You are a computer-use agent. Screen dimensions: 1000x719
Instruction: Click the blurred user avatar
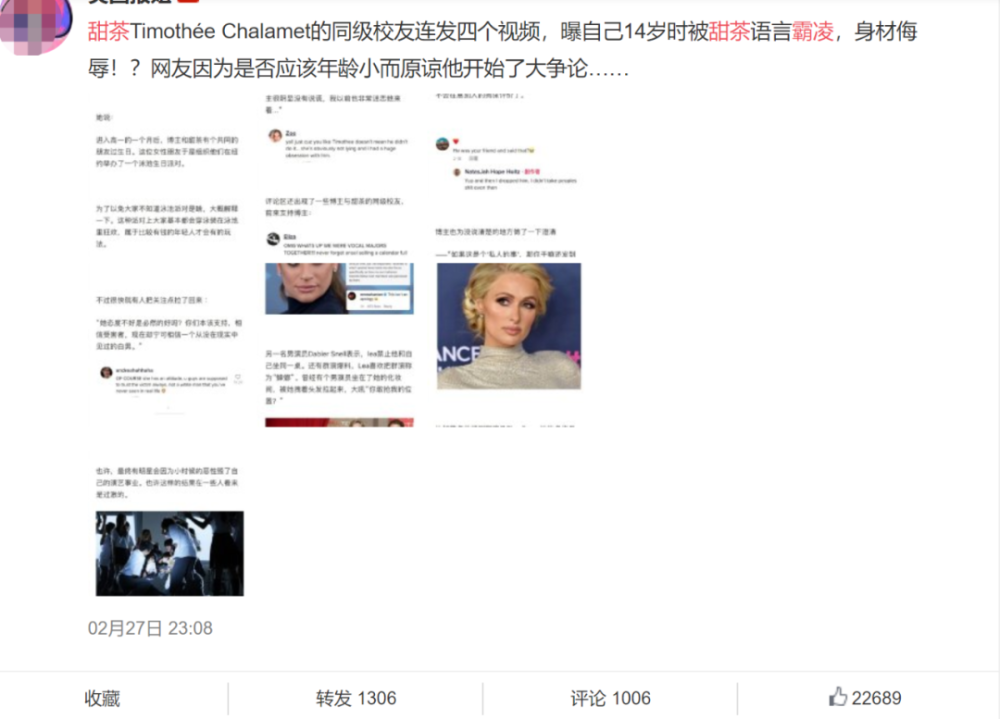coord(36,26)
